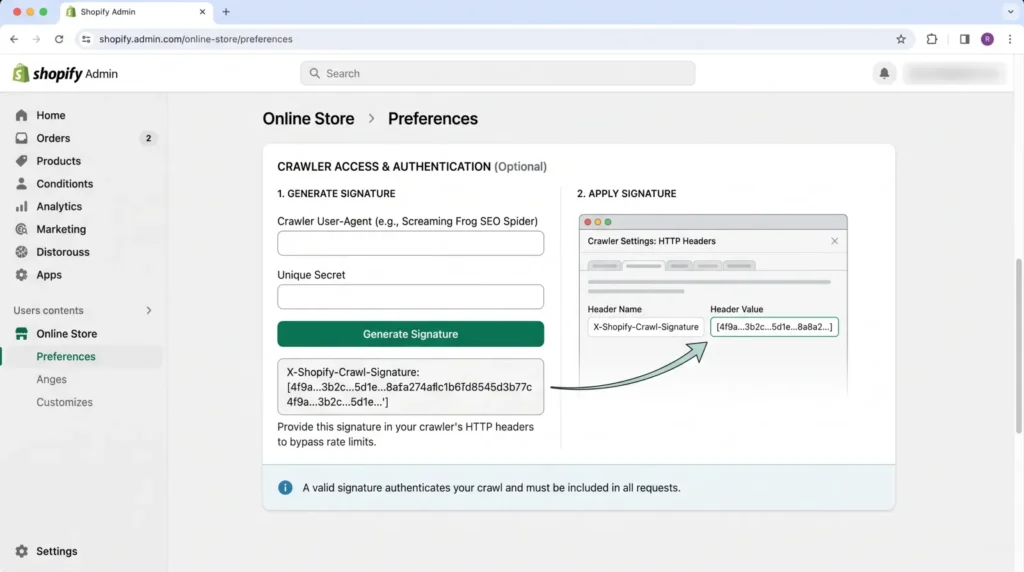Open browser extensions puzzle icon
This screenshot has height=572, width=1024.
(x=932, y=39)
